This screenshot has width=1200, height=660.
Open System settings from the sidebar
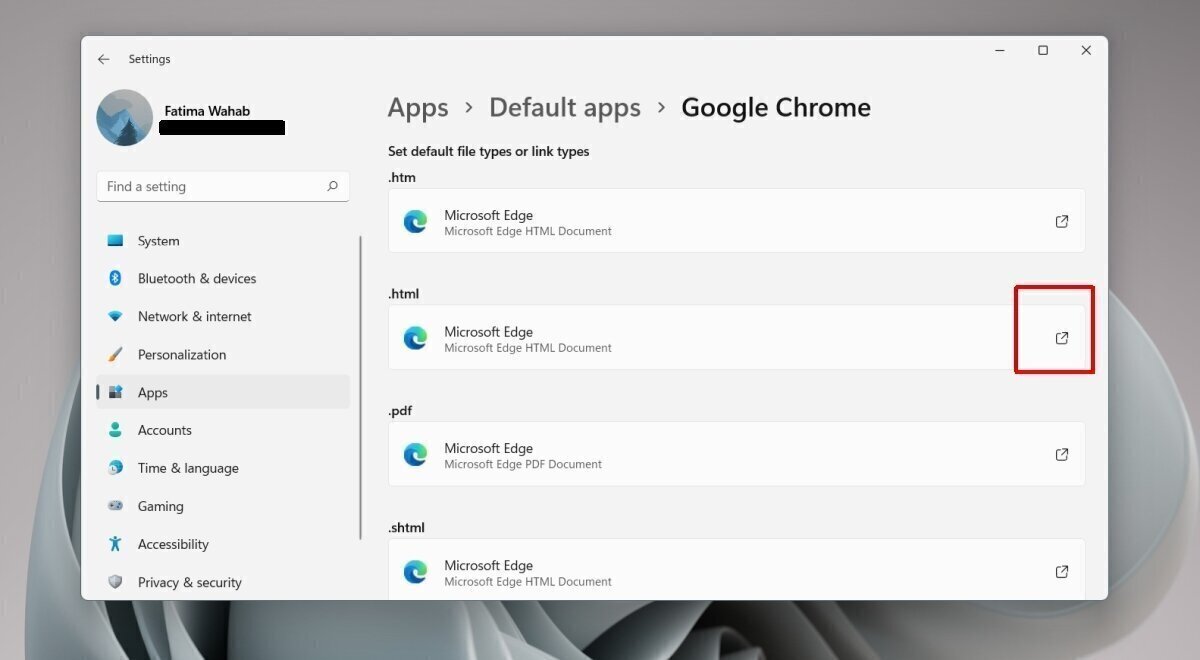[157, 240]
